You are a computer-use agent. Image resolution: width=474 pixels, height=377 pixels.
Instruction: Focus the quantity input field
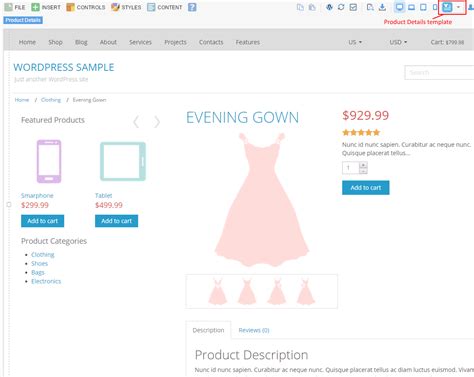[x=351, y=168]
